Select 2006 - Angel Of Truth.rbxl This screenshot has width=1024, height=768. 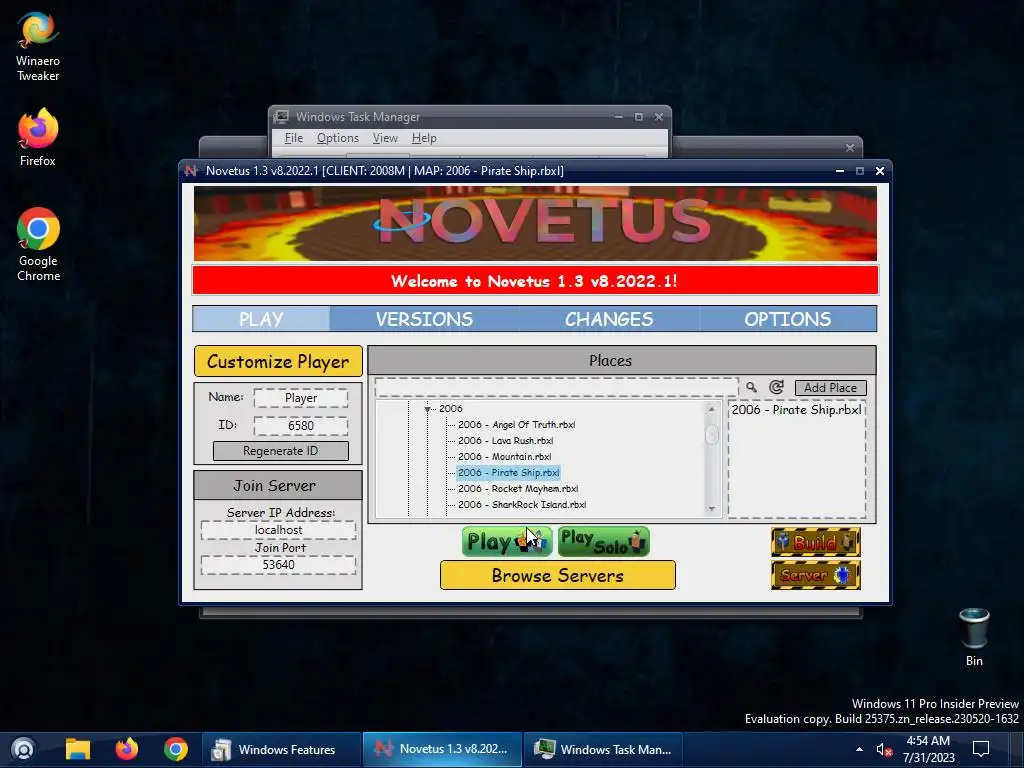click(517, 424)
